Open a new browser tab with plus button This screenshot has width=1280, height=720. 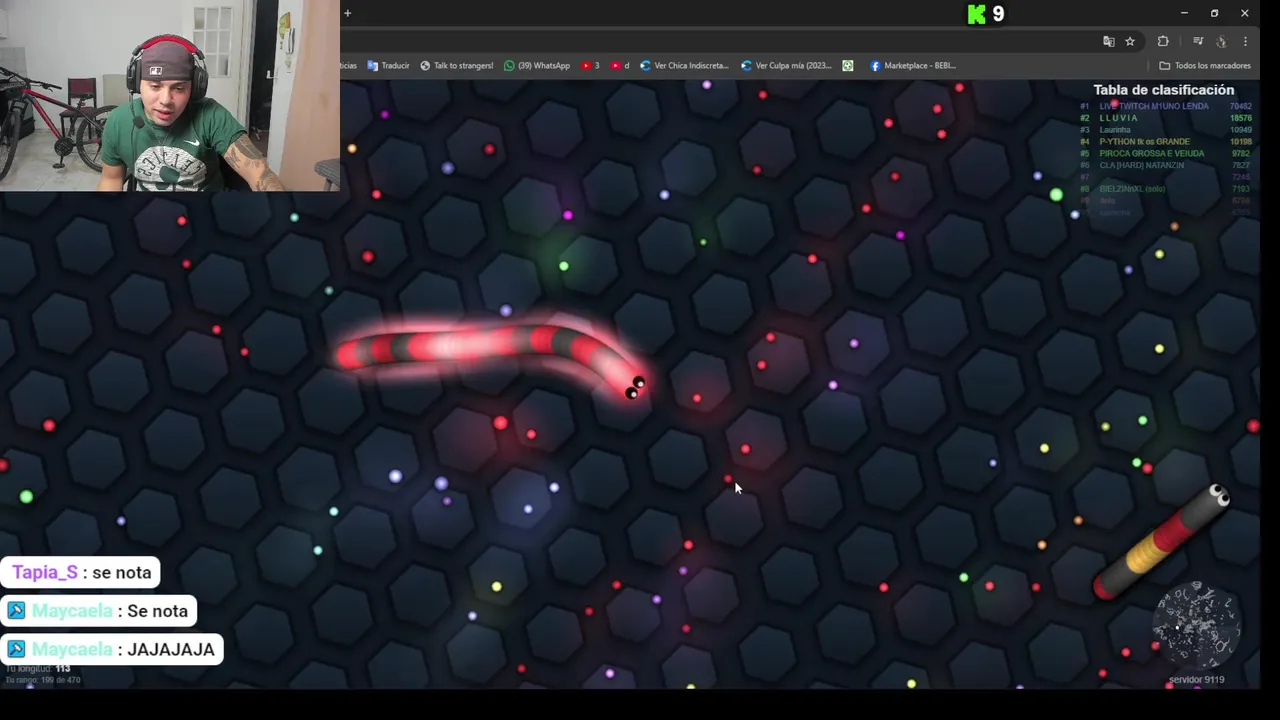pyautogui.click(x=347, y=13)
